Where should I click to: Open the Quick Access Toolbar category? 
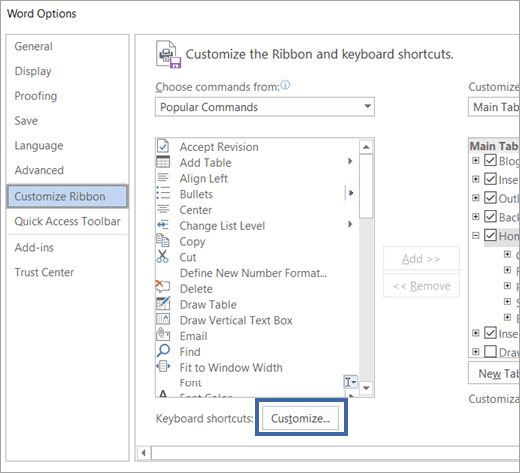[67, 221]
